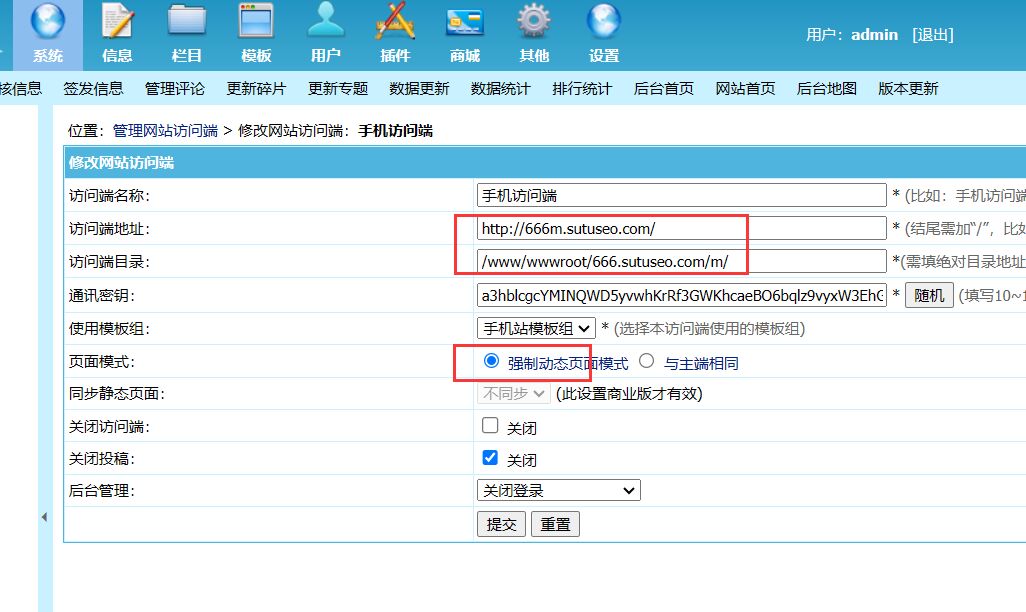The image size is (1026, 612).
Task: Collapse the left sidebar with arrow
Action: click(44, 517)
